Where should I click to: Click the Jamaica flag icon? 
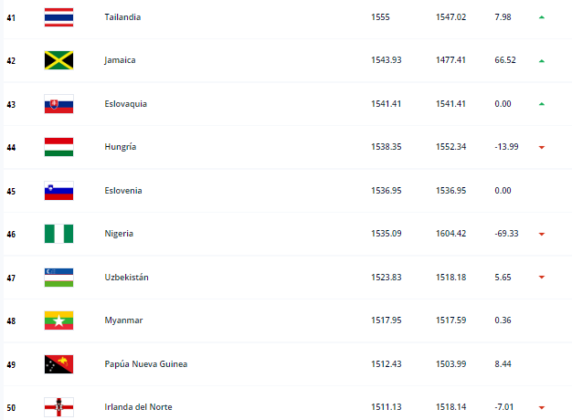tap(59, 60)
